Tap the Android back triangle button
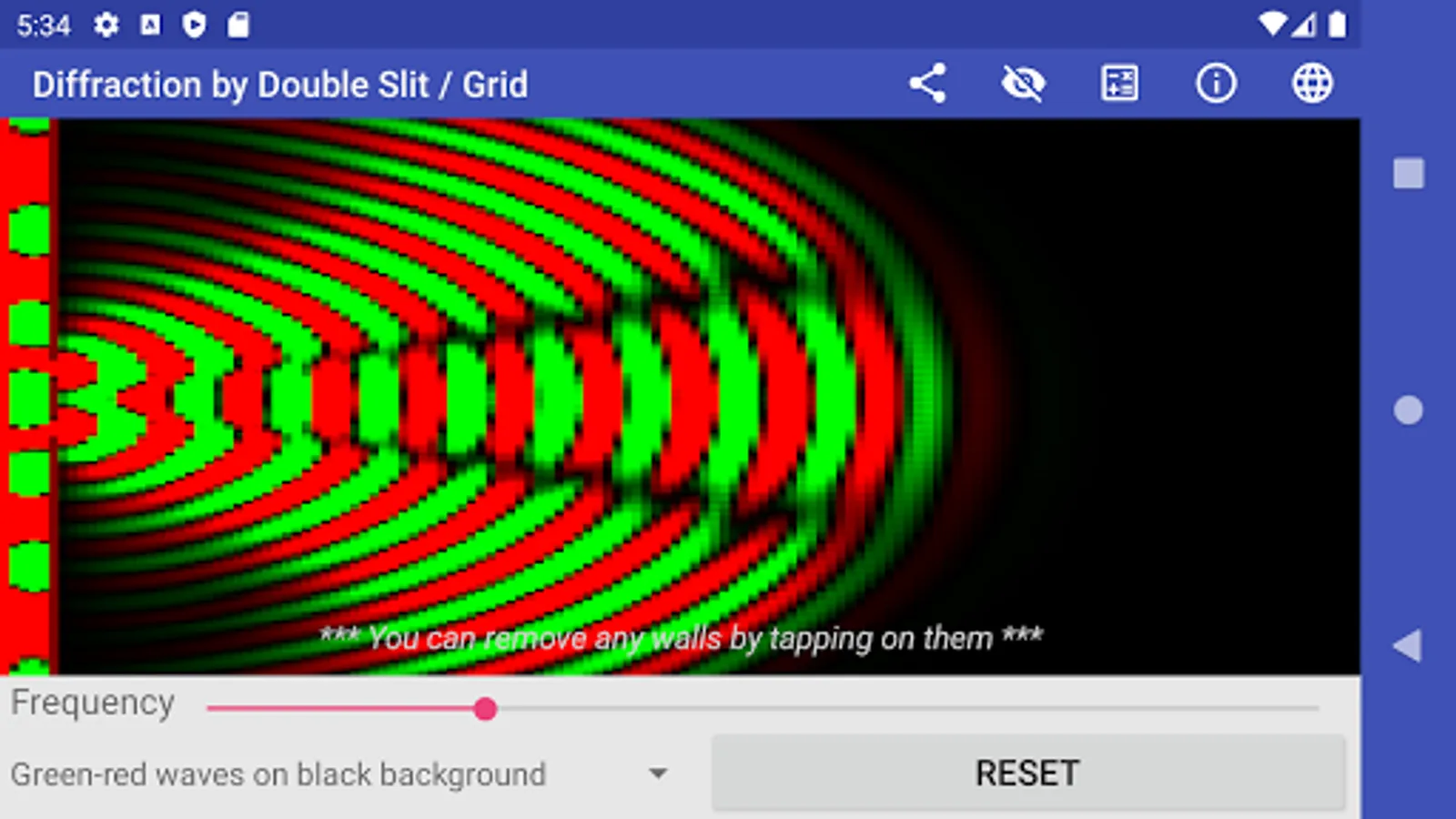This screenshot has height=819, width=1456. click(x=1407, y=646)
